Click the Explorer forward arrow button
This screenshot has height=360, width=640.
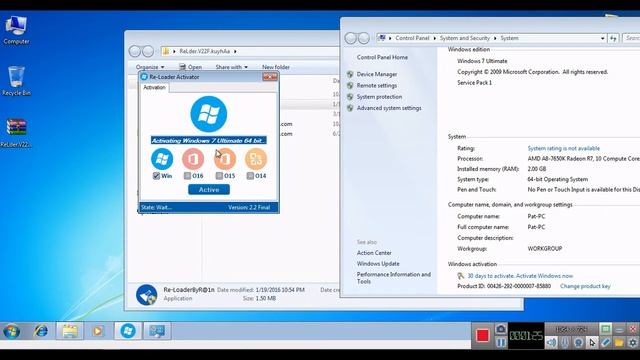click(148, 51)
